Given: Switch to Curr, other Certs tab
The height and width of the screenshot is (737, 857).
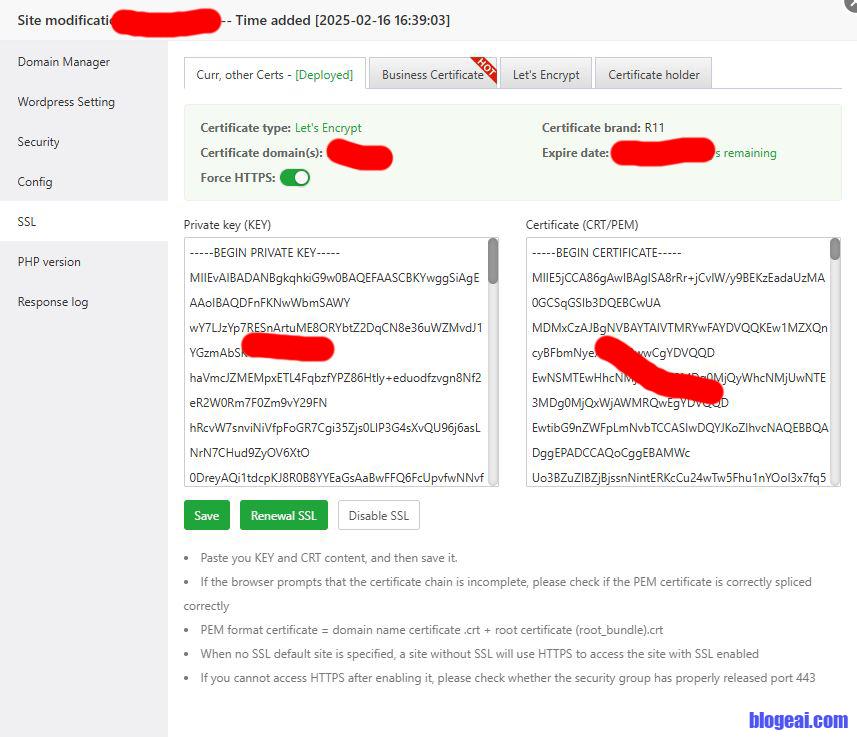Looking at the screenshot, I should click(274, 75).
